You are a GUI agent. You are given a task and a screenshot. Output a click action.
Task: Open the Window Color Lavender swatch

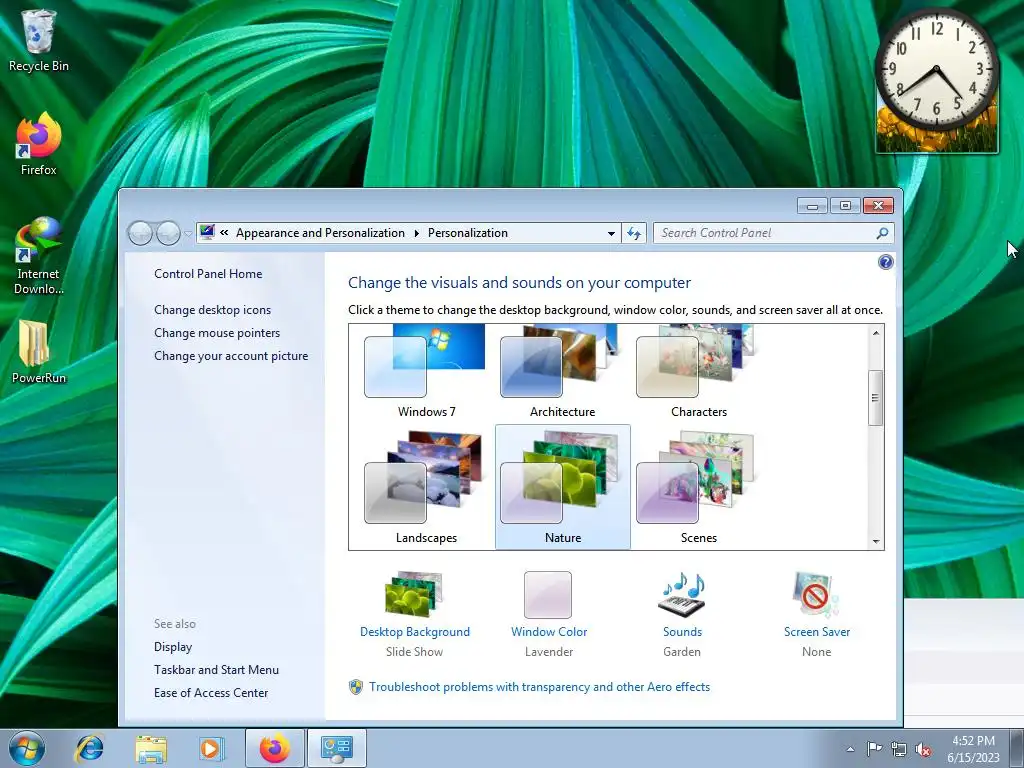(548, 594)
